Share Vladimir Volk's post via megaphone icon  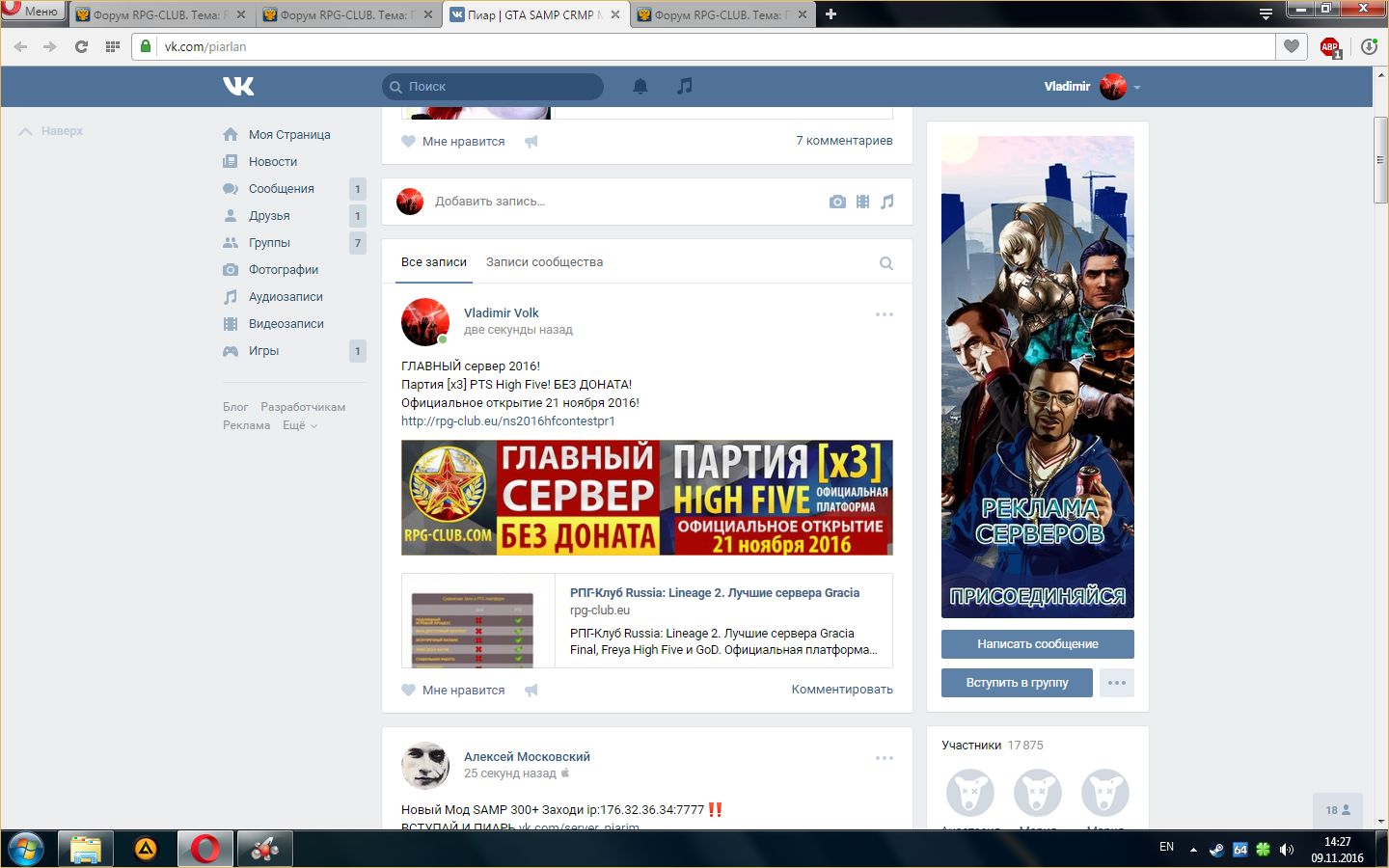(x=531, y=691)
